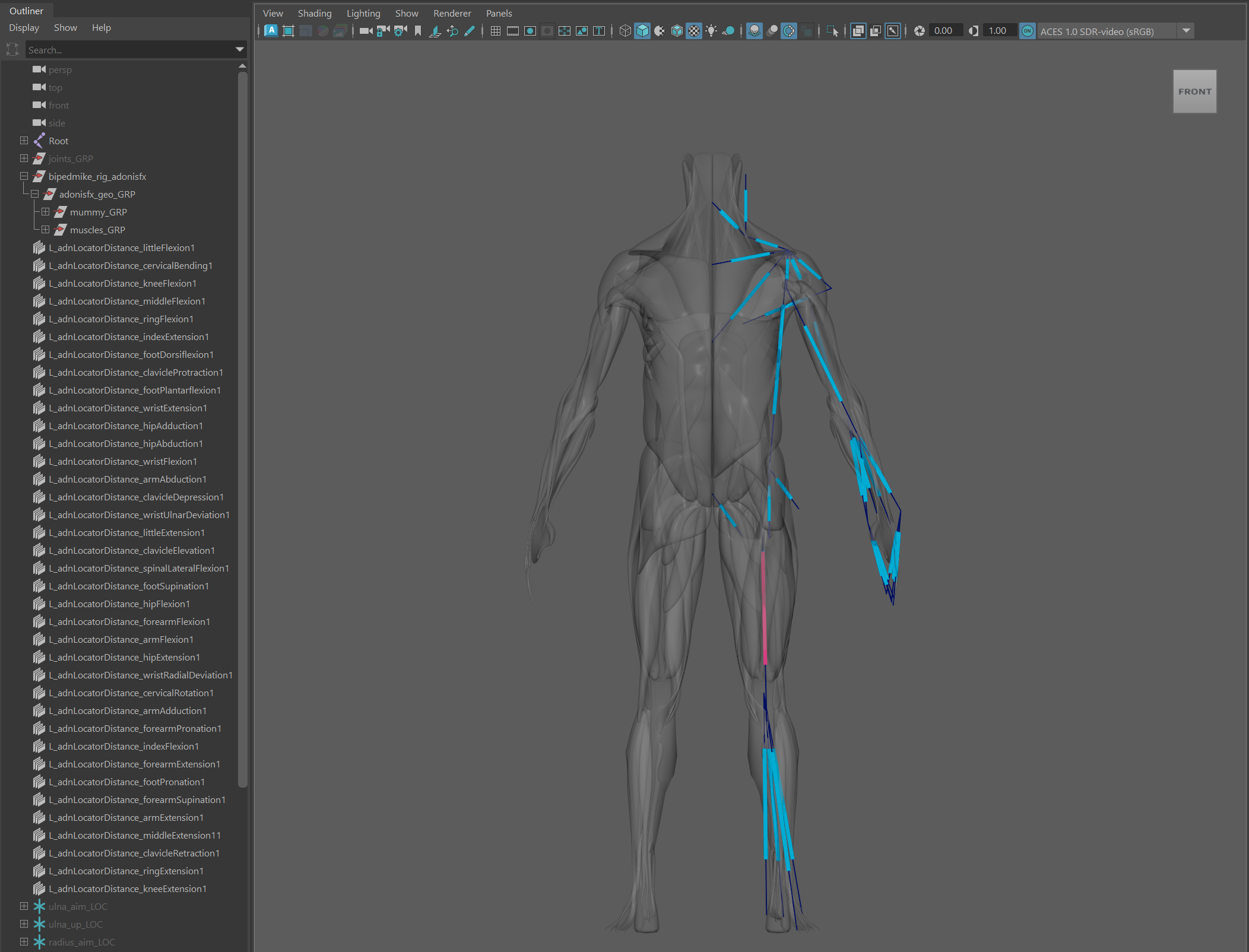Enable the Grease Pencil tool icon

point(470,31)
